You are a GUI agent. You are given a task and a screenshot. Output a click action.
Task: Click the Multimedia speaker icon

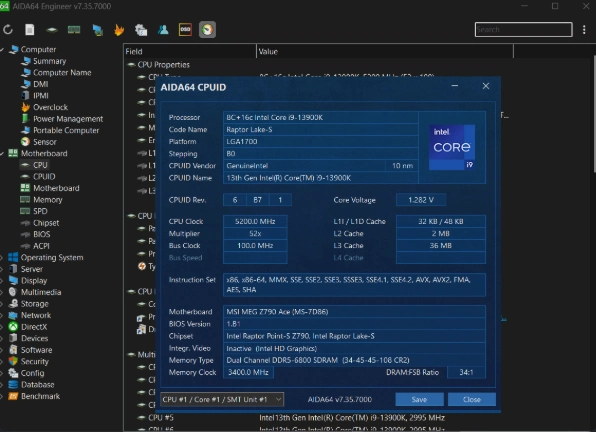point(13,292)
